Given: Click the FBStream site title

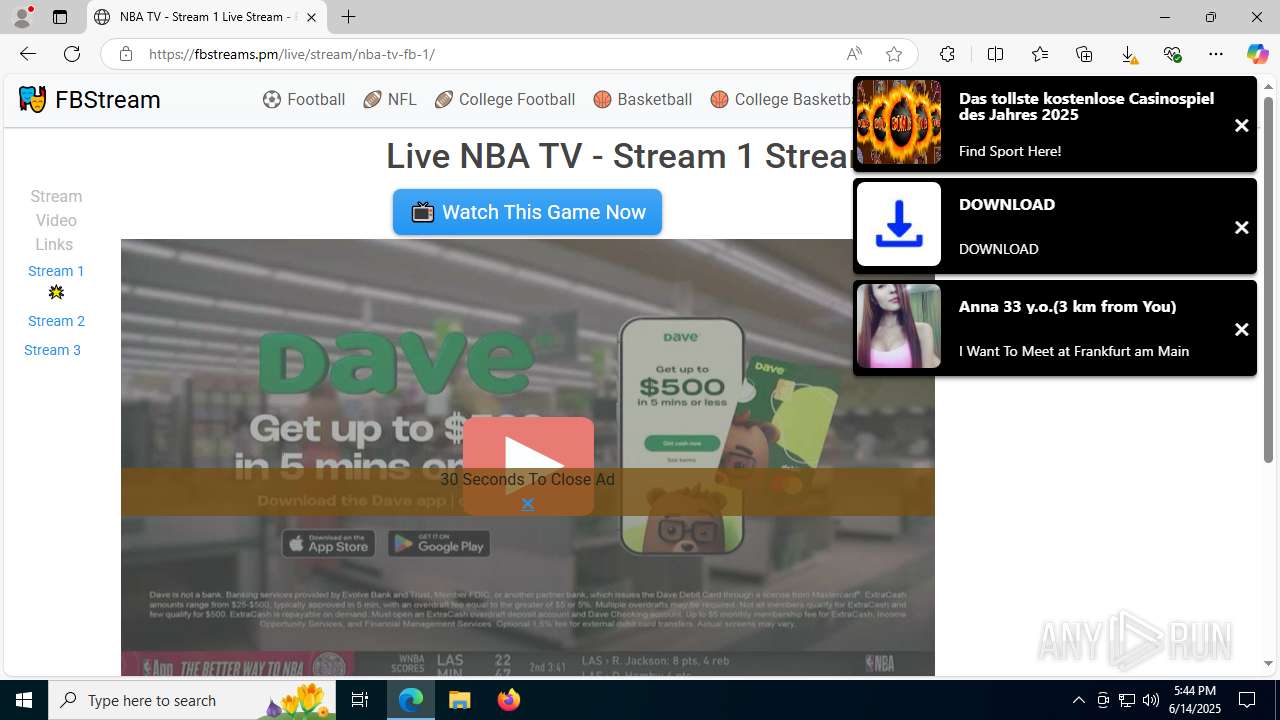Looking at the screenshot, I should click(108, 99).
